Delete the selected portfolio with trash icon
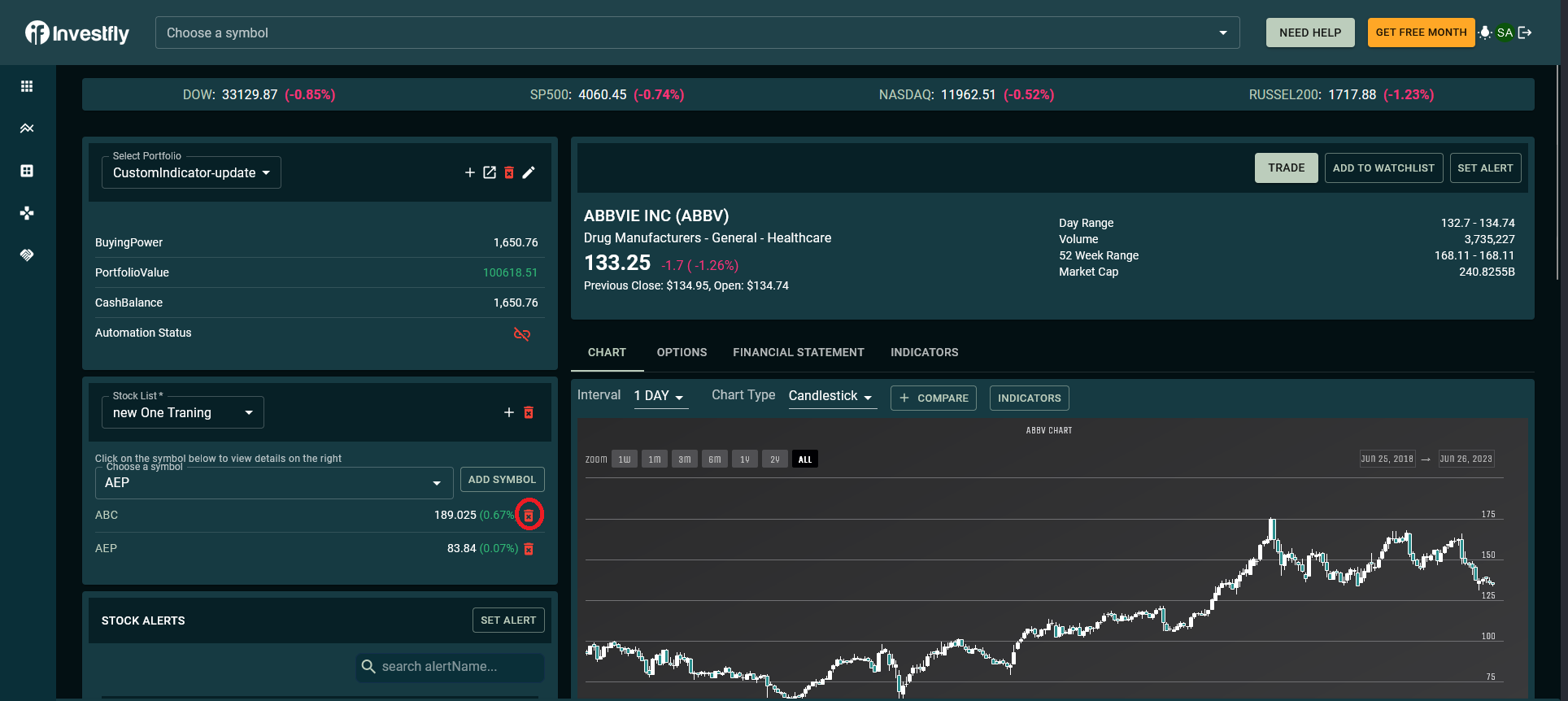This screenshot has height=701, width=1568. 509,172
